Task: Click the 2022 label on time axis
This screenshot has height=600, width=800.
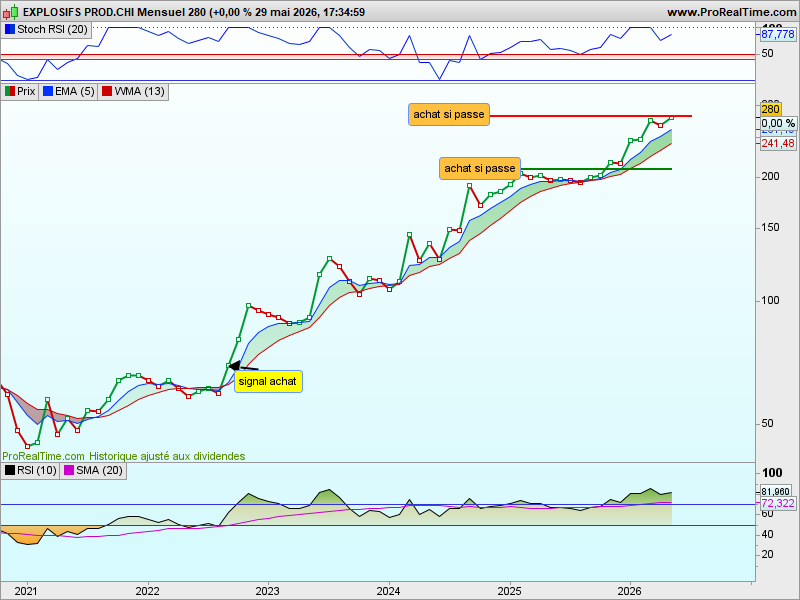Action: point(147,591)
